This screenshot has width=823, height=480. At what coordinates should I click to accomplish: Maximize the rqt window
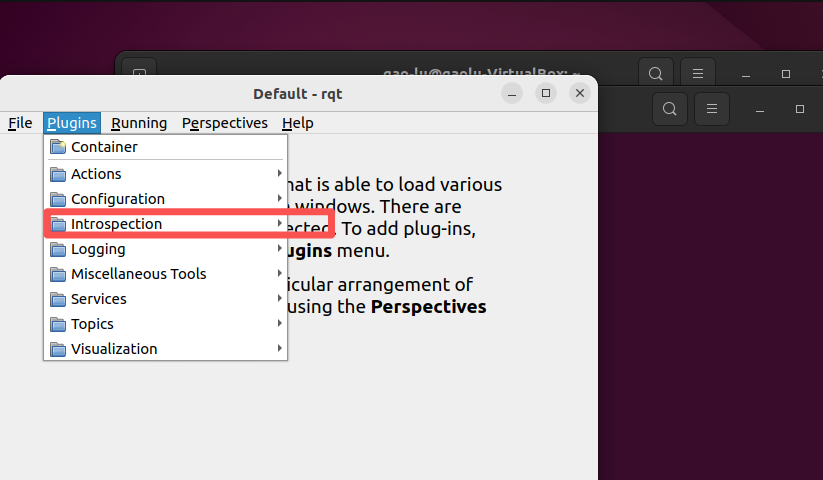click(x=546, y=93)
